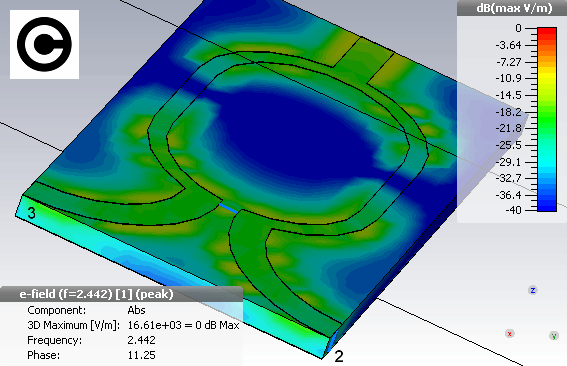Click the copyright symbol icon

click(x=44, y=44)
